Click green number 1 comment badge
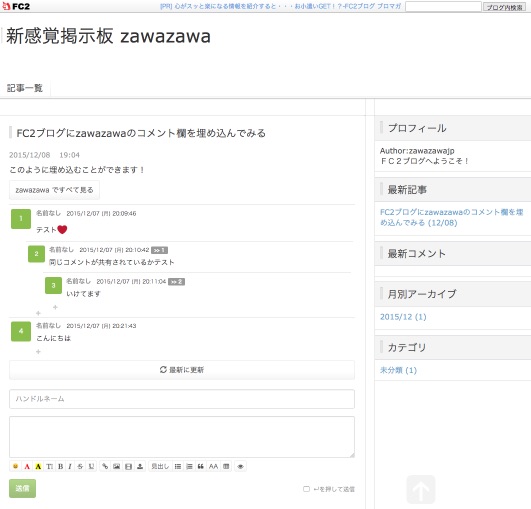The width and height of the screenshot is (531, 509). [21, 219]
